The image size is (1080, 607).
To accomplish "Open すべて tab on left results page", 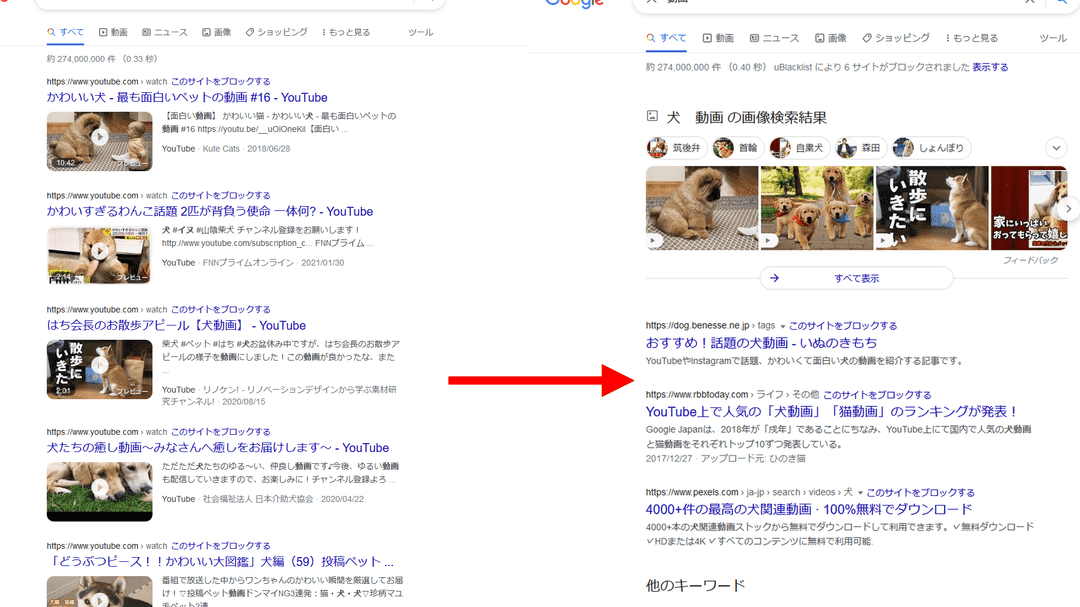I will pyautogui.click(x=65, y=32).
